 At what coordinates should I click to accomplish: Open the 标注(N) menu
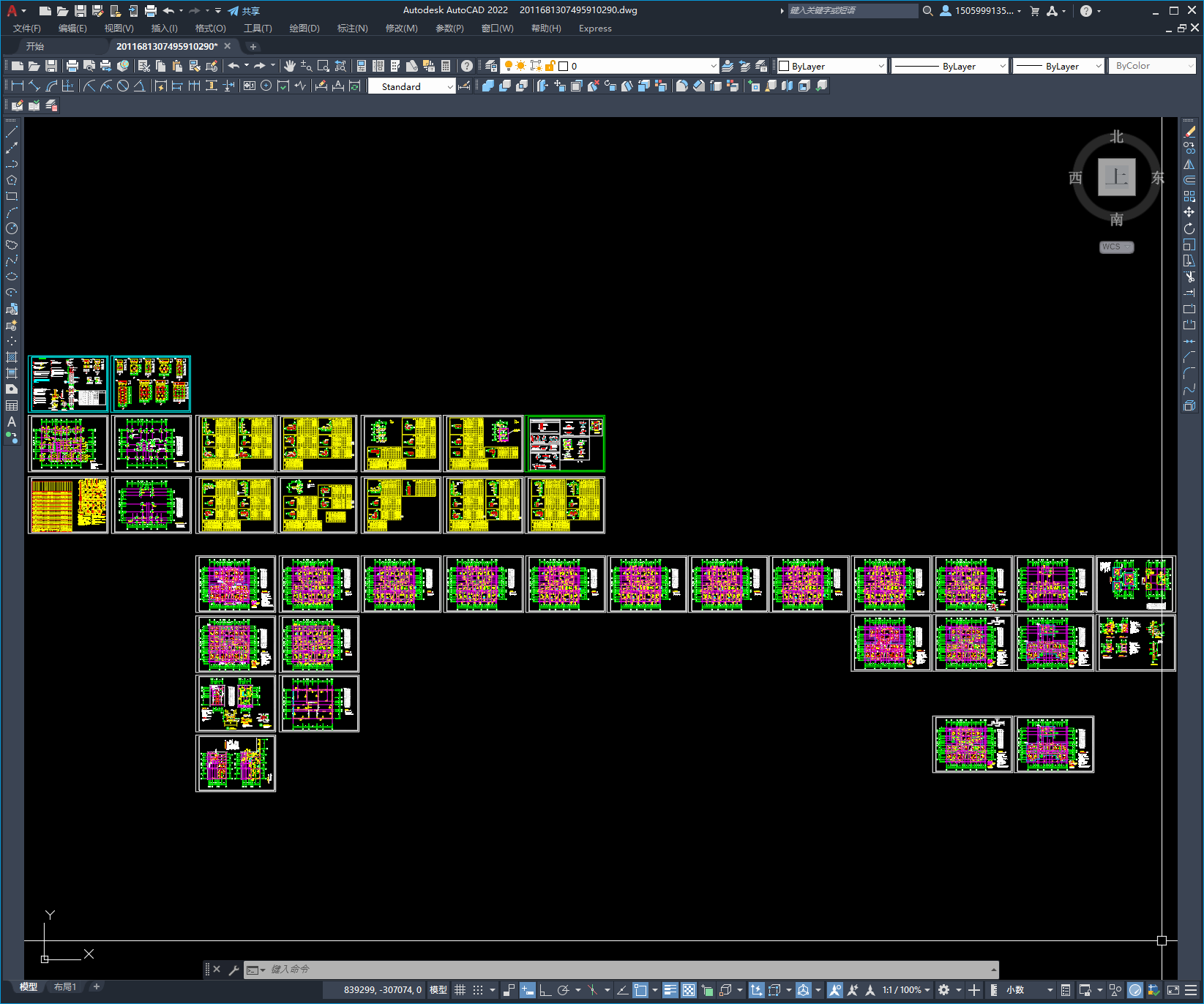coord(352,29)
